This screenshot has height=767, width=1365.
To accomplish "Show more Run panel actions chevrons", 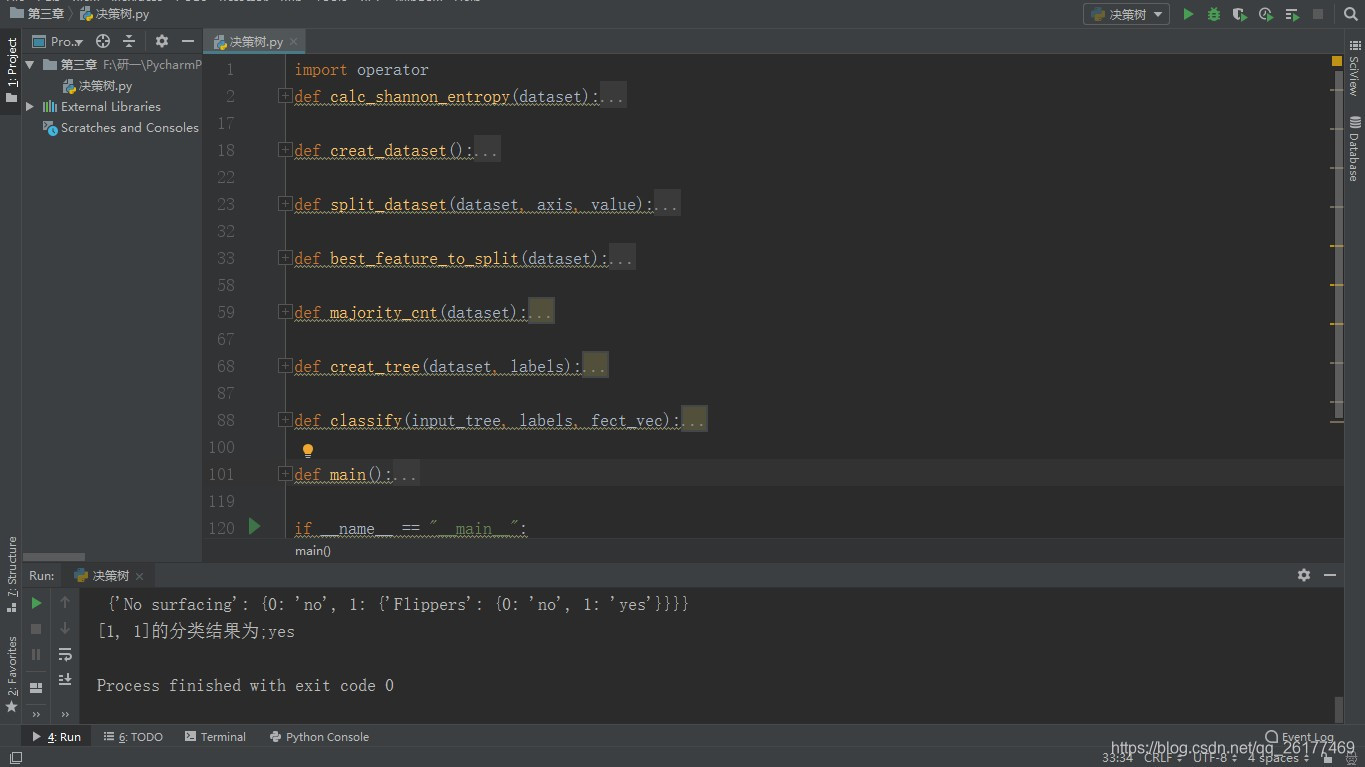I will tap(36, 714).
